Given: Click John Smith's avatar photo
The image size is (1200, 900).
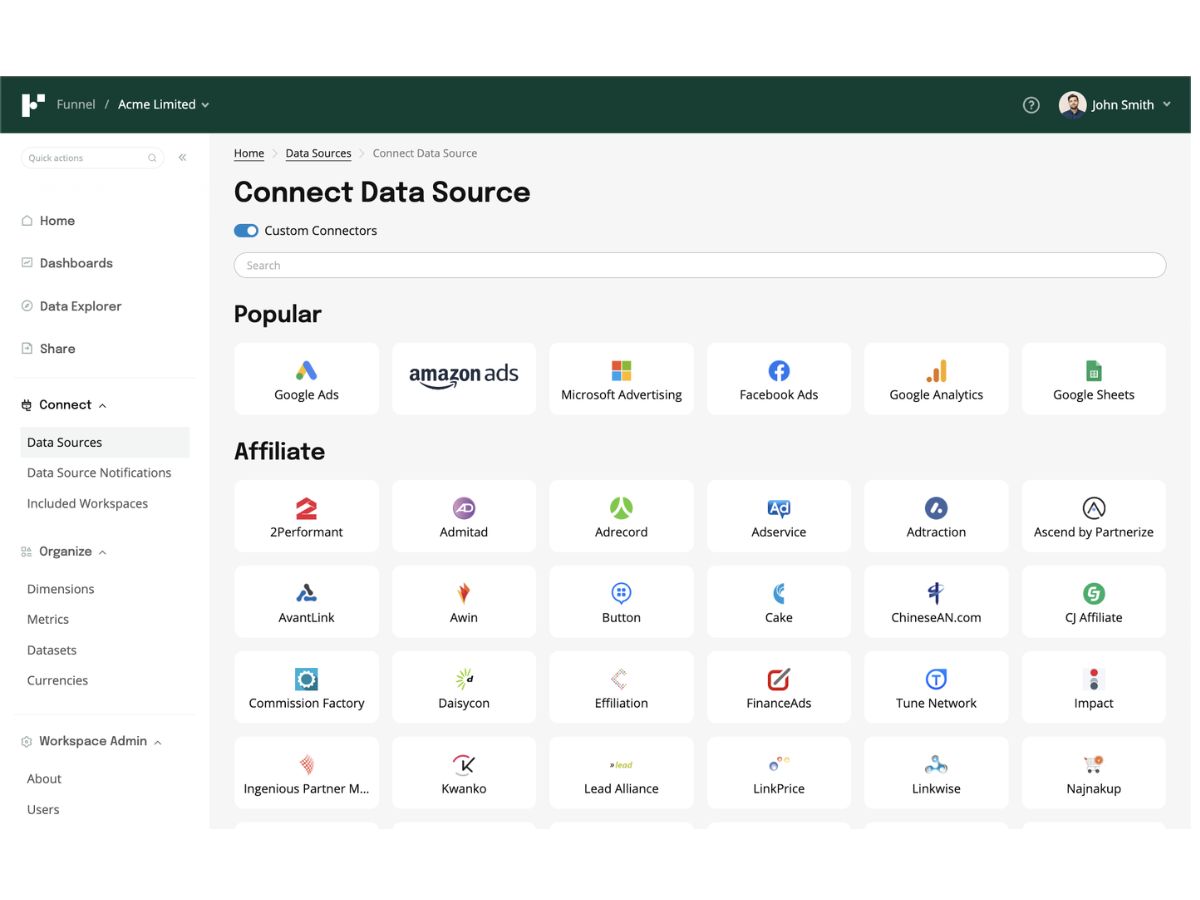Looking at the screenshot, I should [x=1072, y=105].
